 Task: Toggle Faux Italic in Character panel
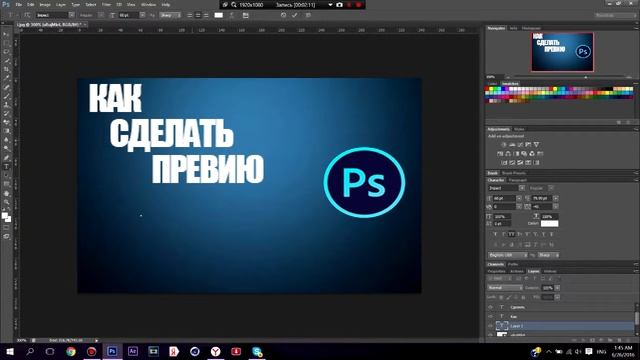(503, 234)
